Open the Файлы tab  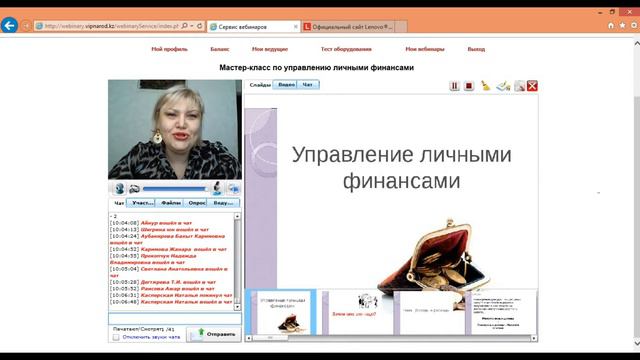(170, 202)
